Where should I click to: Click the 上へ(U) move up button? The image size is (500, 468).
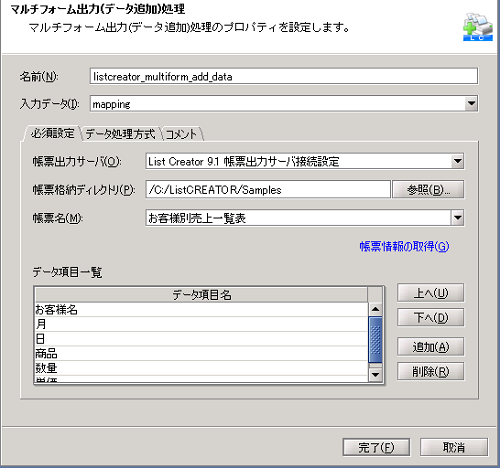(x=430, y=293)
